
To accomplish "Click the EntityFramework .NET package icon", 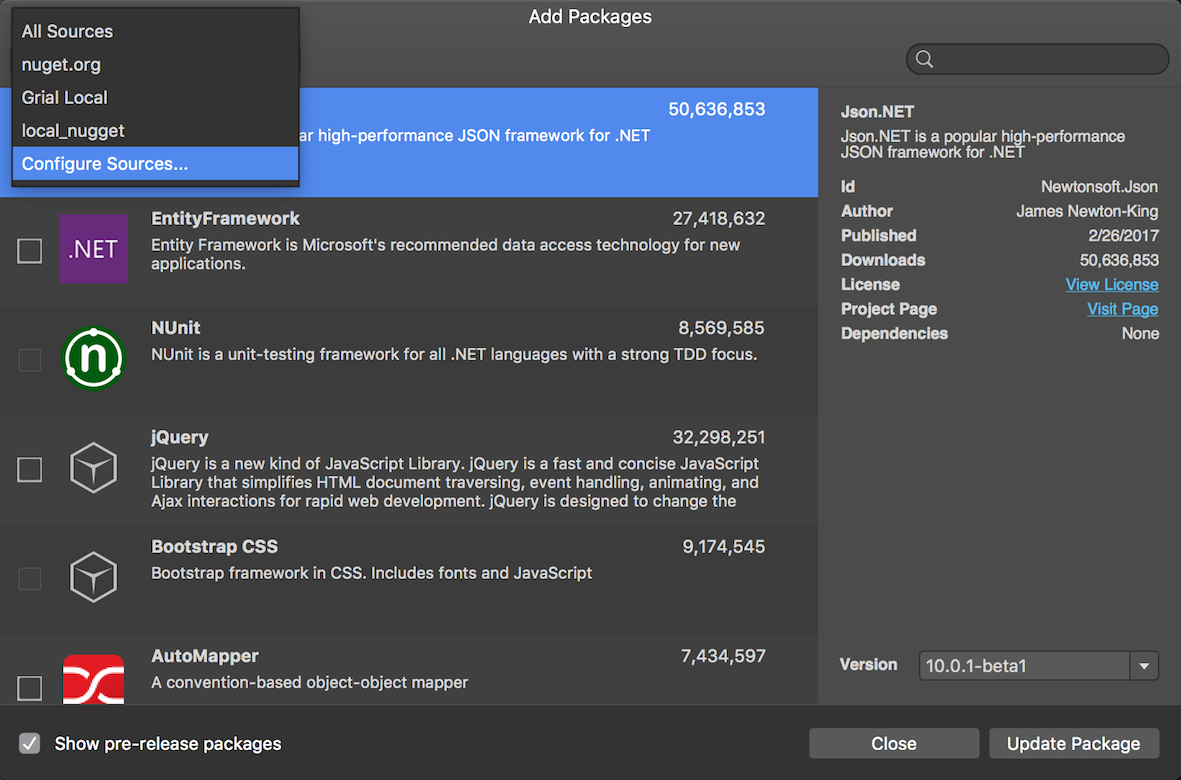I will (93, 249).
